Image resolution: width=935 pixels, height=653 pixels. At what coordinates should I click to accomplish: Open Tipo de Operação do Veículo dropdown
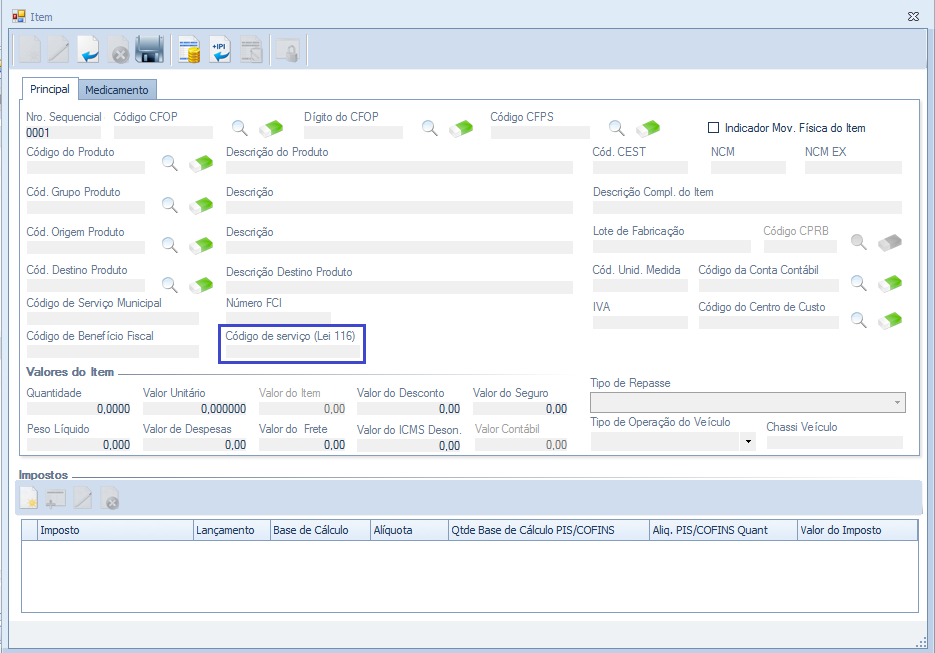pos(747,441)
